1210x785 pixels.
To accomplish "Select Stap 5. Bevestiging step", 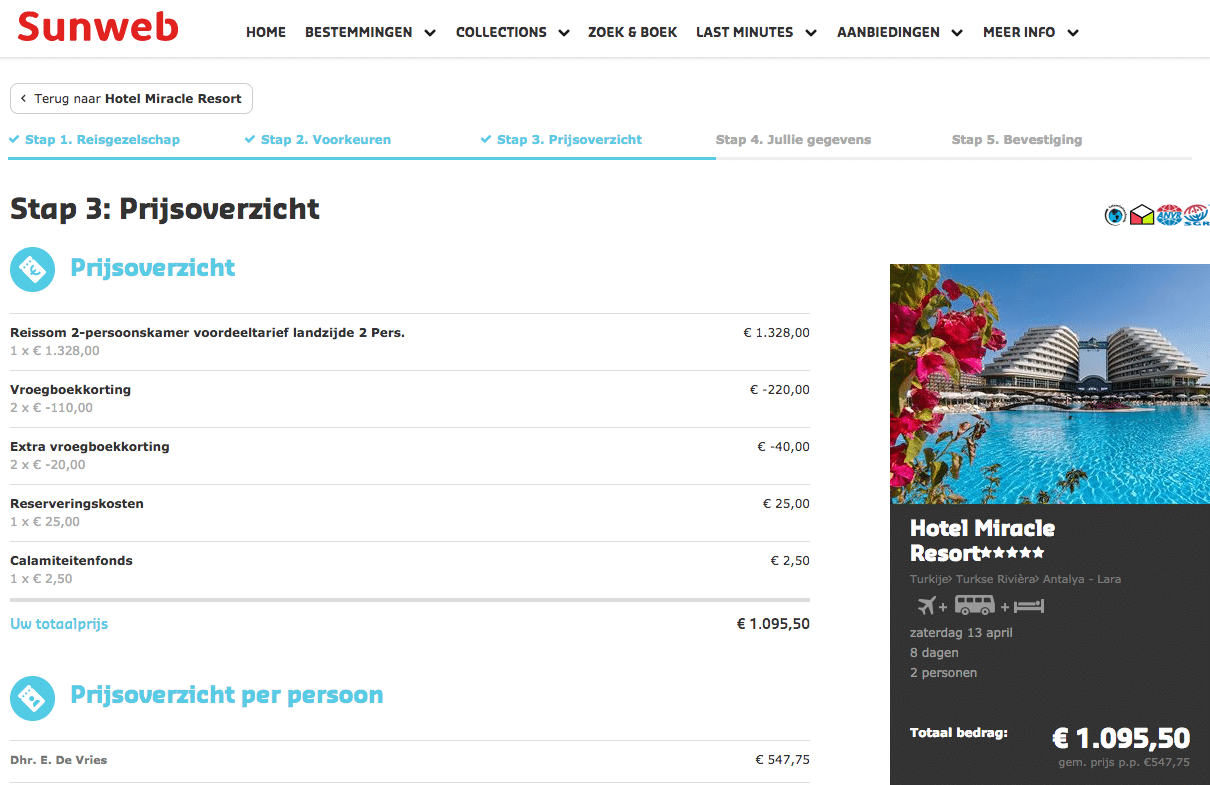I will [1017, 140].
